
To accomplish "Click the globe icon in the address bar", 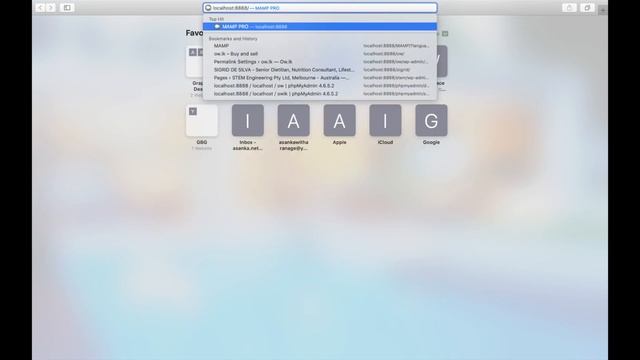I will pyautogui.click(x=208, y=8).
